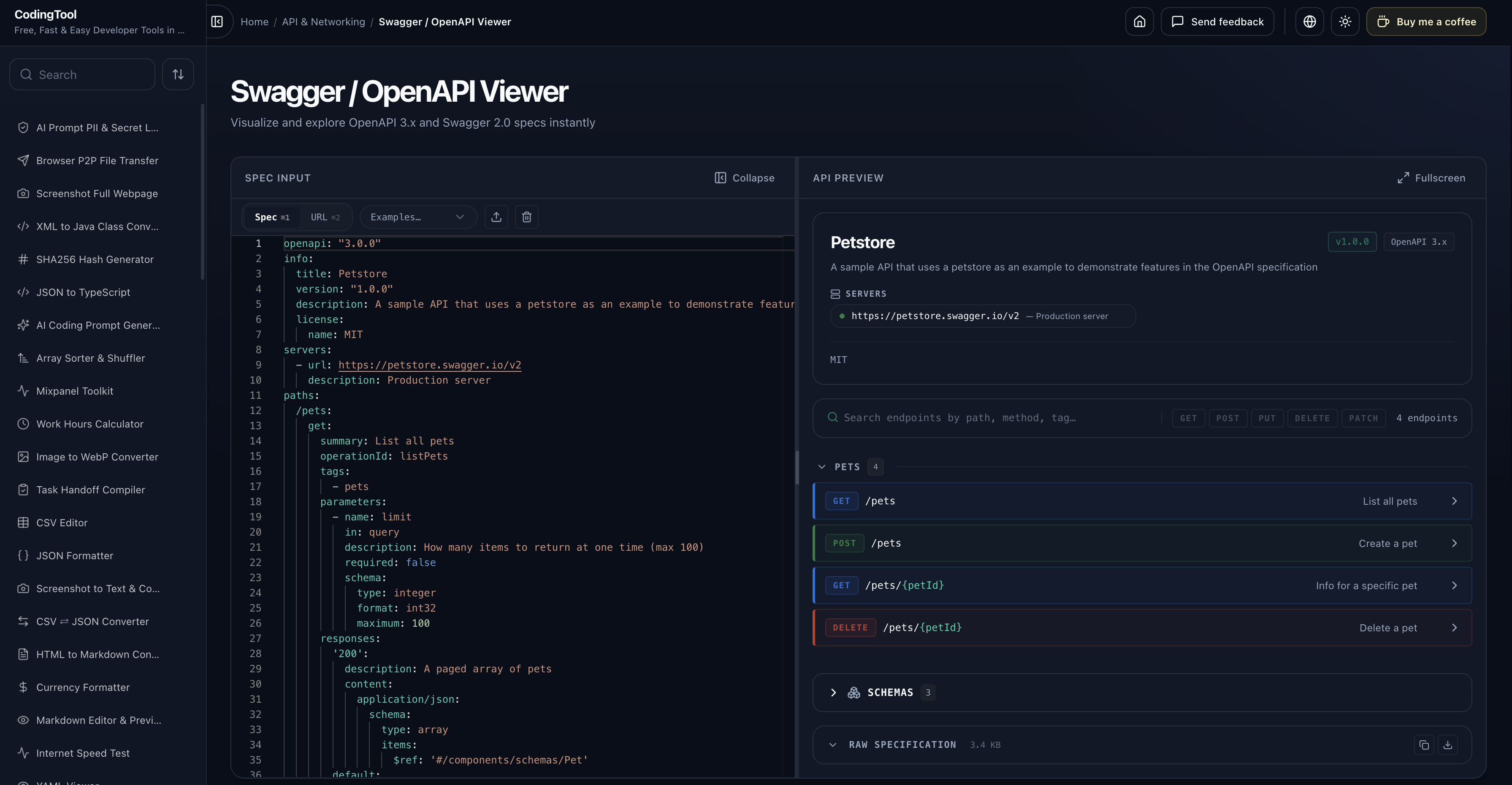Toggle the DELETE method filter
Screen dimensions: 1512x785
coord(1312,418)
